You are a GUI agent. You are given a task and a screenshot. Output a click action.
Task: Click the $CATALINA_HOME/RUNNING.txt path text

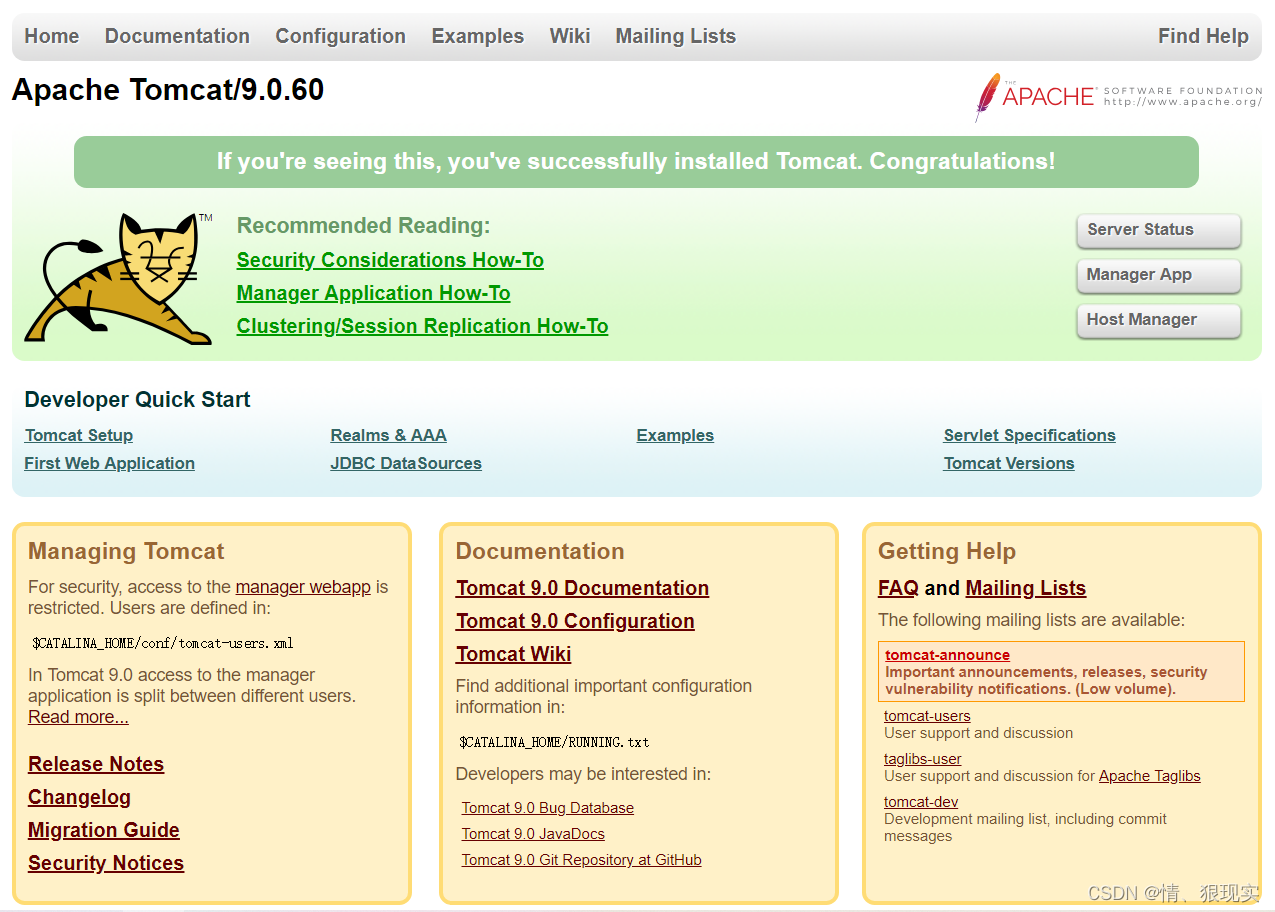[x=554, y=742]
